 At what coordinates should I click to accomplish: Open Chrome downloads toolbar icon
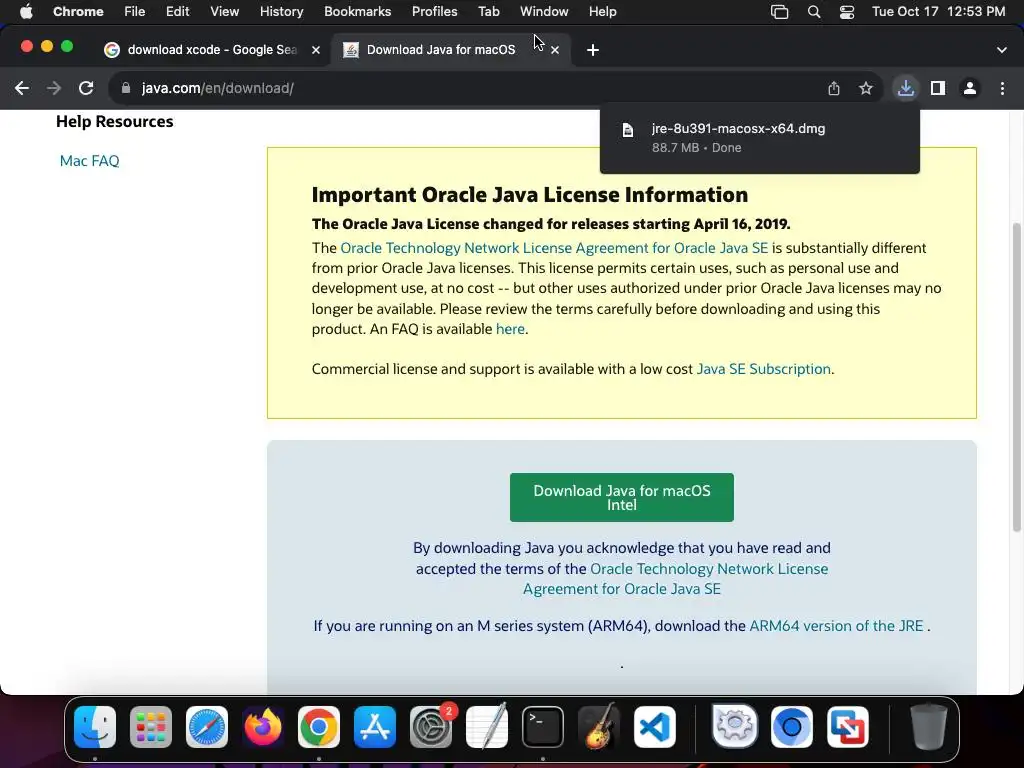coord(906,88)
